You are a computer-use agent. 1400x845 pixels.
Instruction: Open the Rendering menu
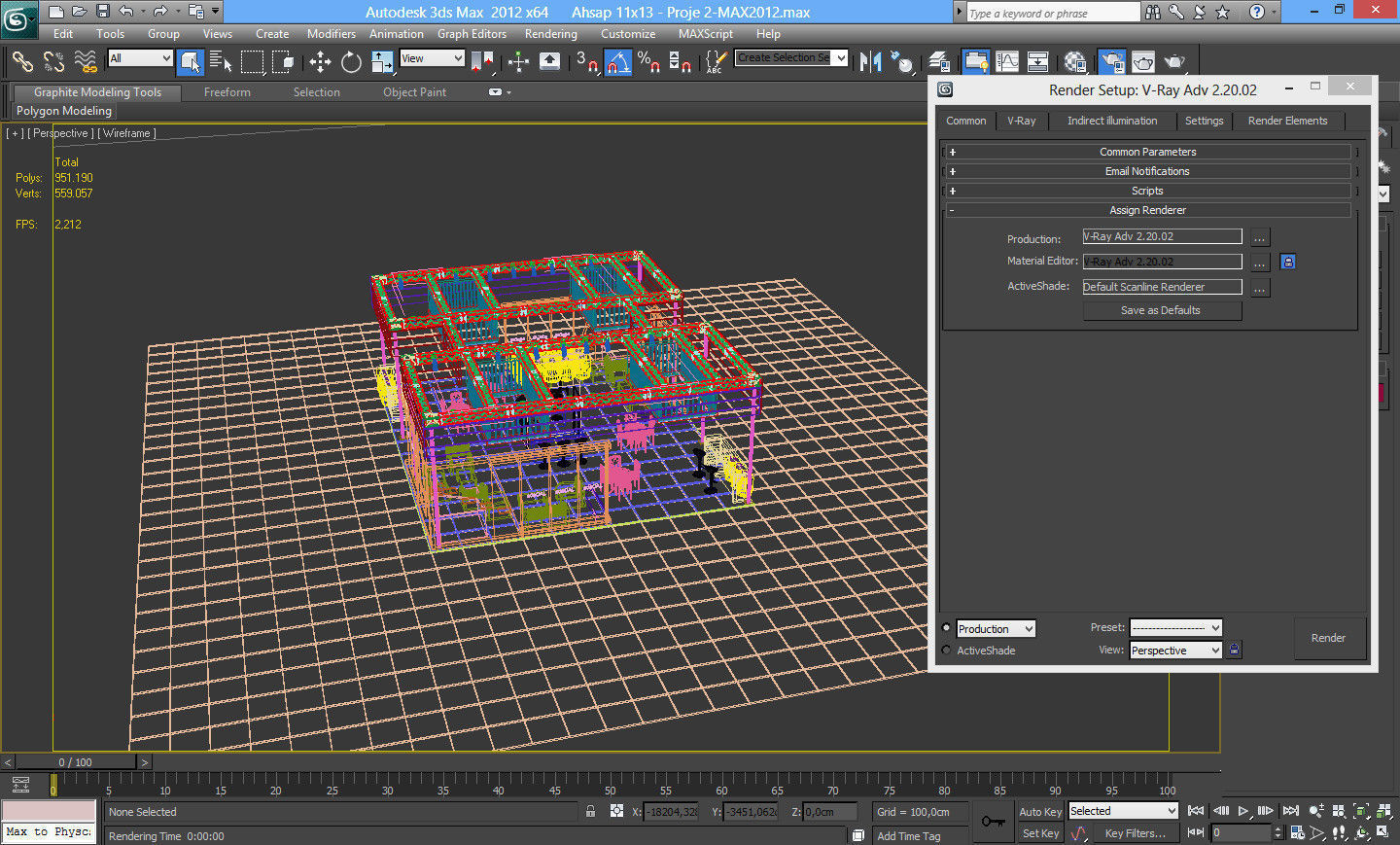tap(550, 33)
